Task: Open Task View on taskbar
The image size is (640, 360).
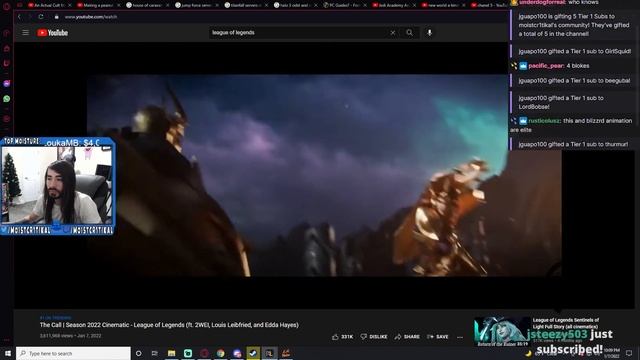Action: click(155, 353)
